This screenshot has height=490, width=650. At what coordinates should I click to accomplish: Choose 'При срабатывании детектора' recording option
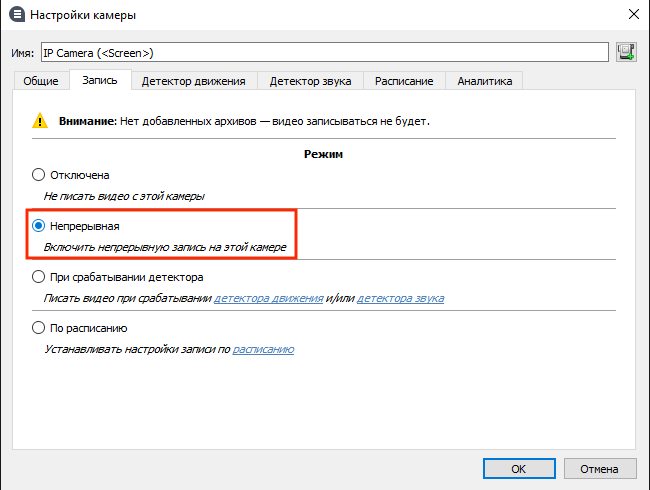39,277
